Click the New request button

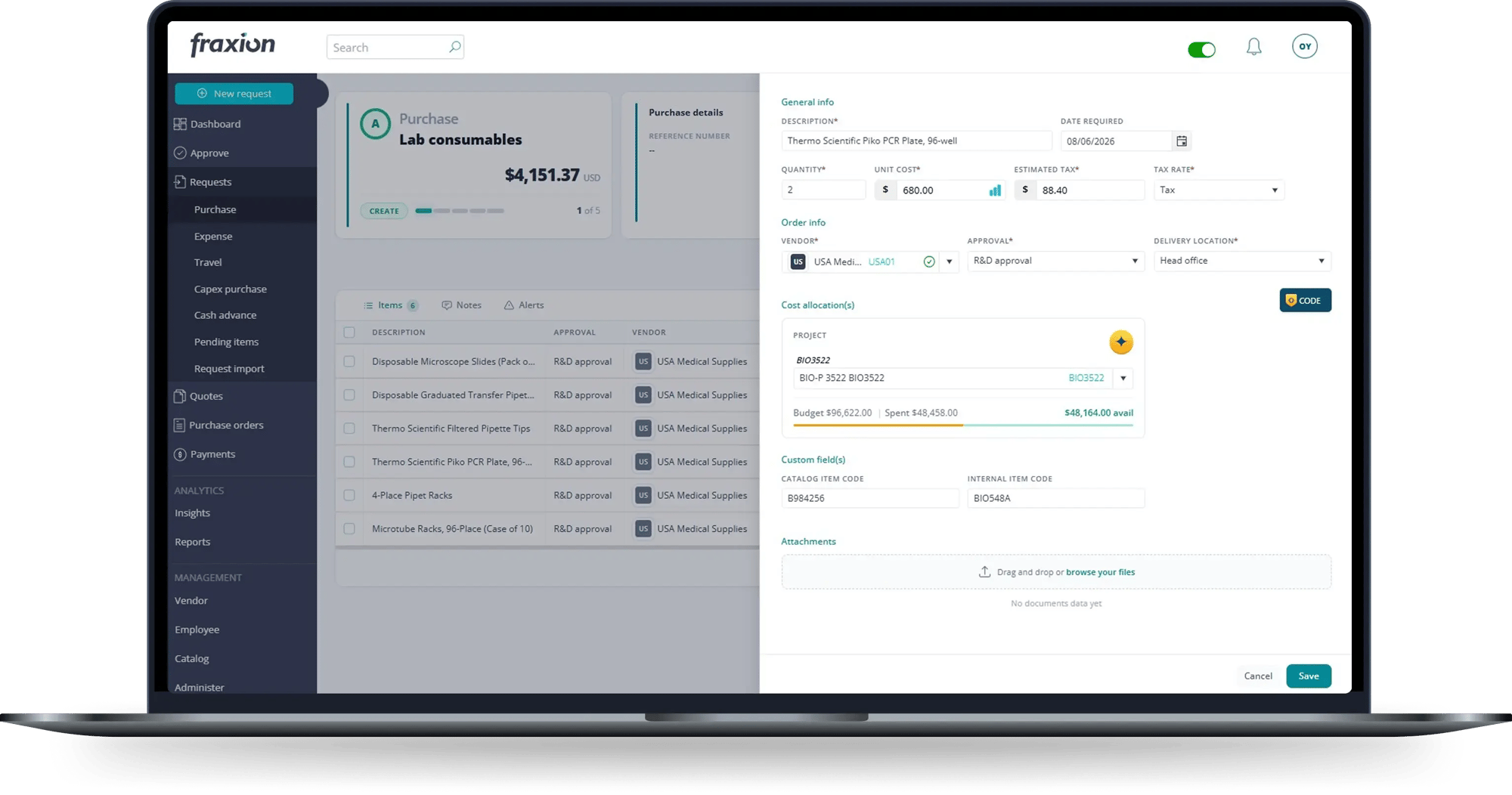[x=234, y=94]
